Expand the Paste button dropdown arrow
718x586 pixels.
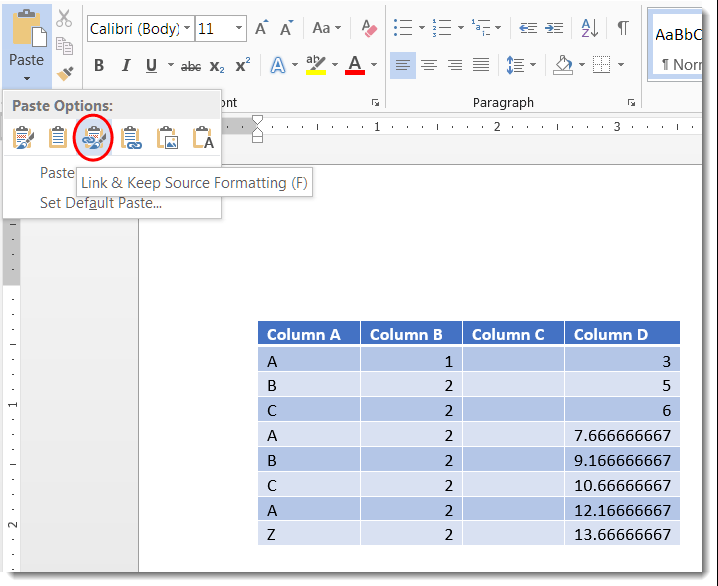click(27, 79)
